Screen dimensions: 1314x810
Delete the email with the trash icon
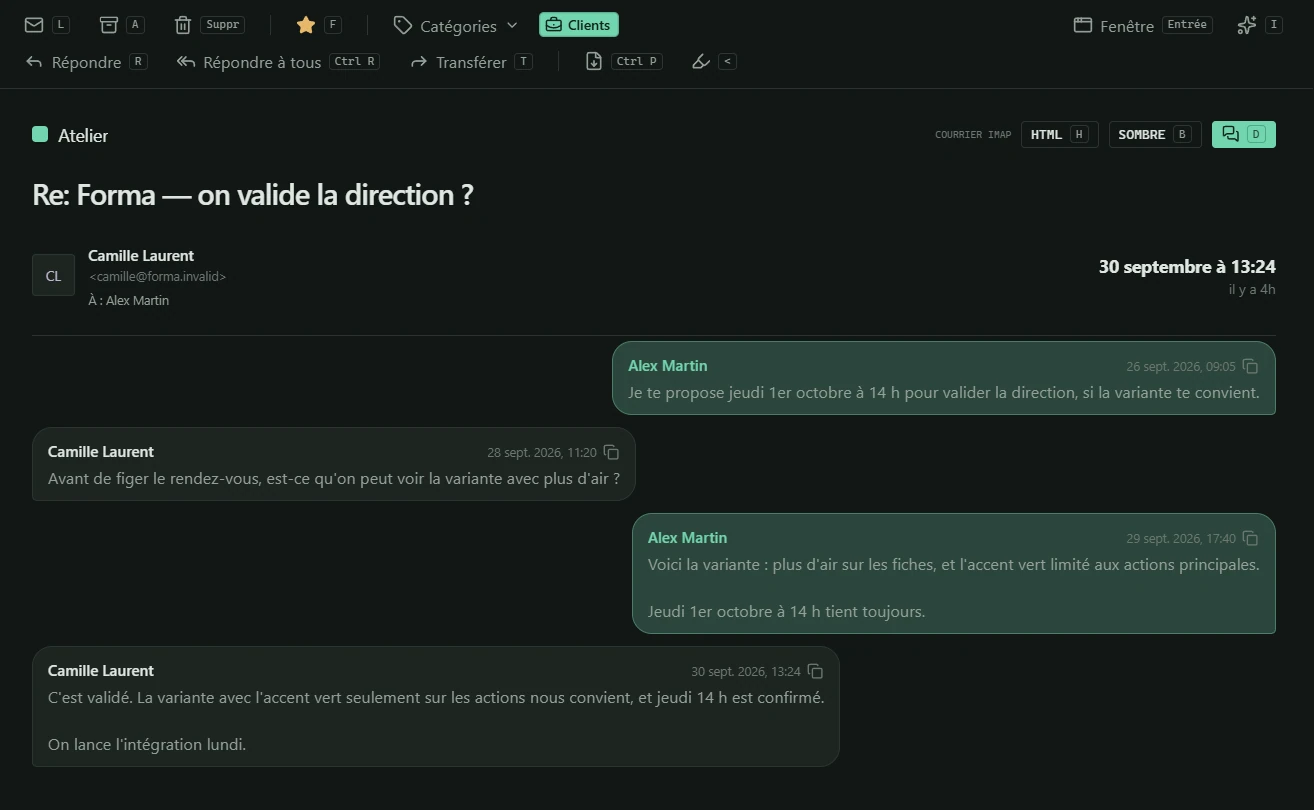(183, 25)
